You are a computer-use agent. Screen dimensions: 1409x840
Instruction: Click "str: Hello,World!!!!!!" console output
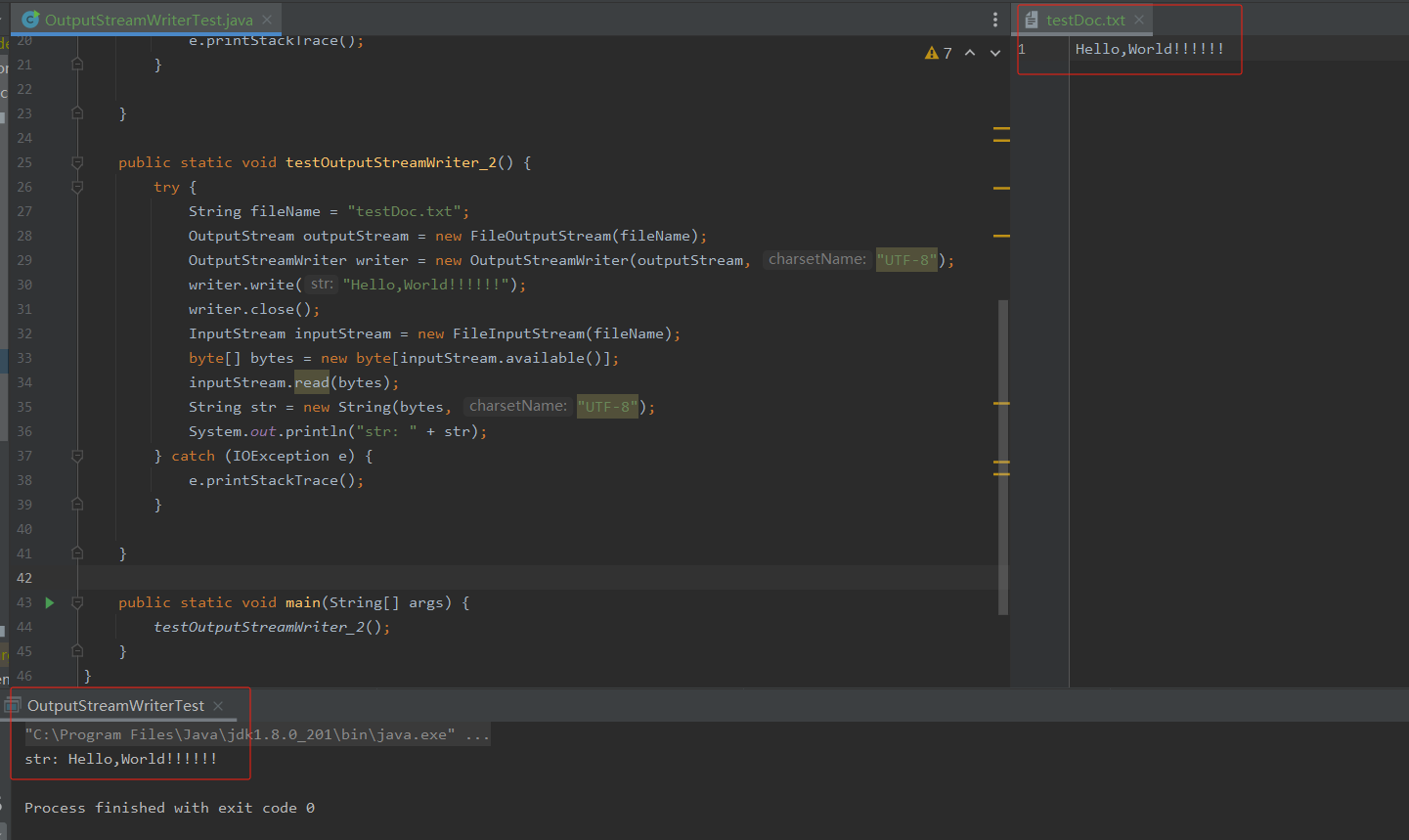tap(121, 759)
